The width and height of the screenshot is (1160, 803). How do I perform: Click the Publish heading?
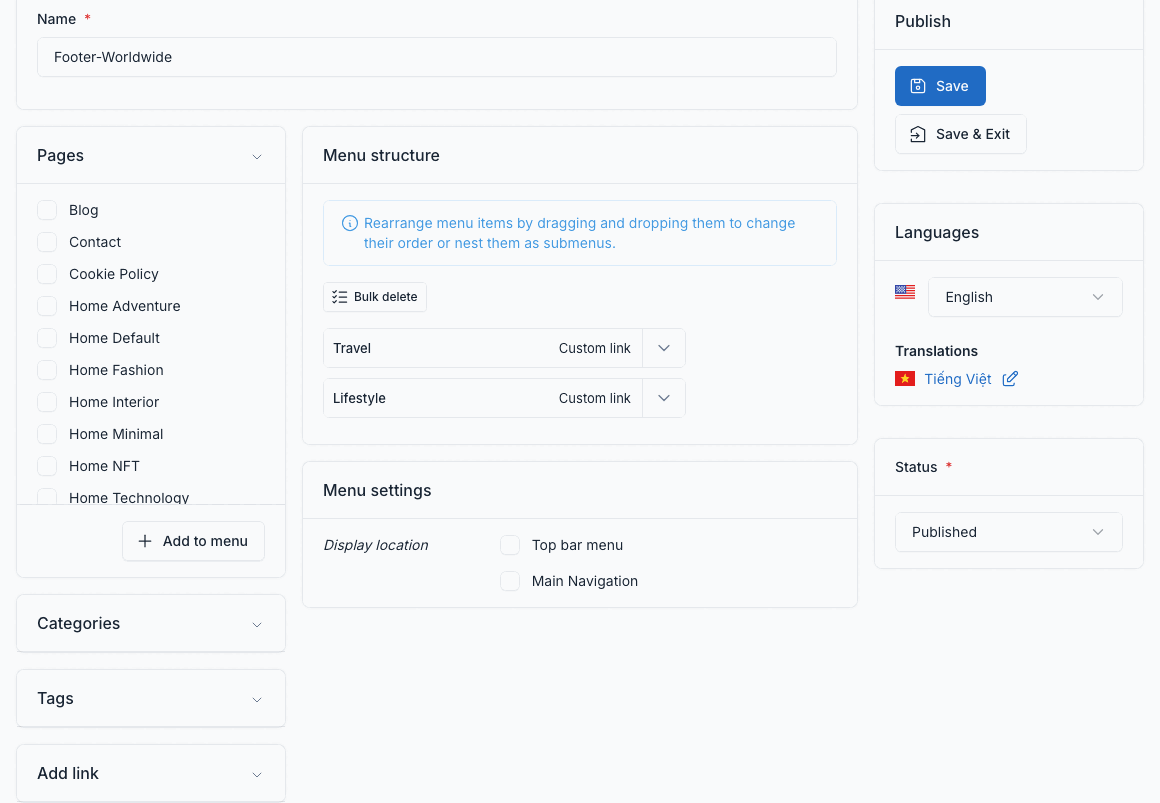click(x=923, y=21)
